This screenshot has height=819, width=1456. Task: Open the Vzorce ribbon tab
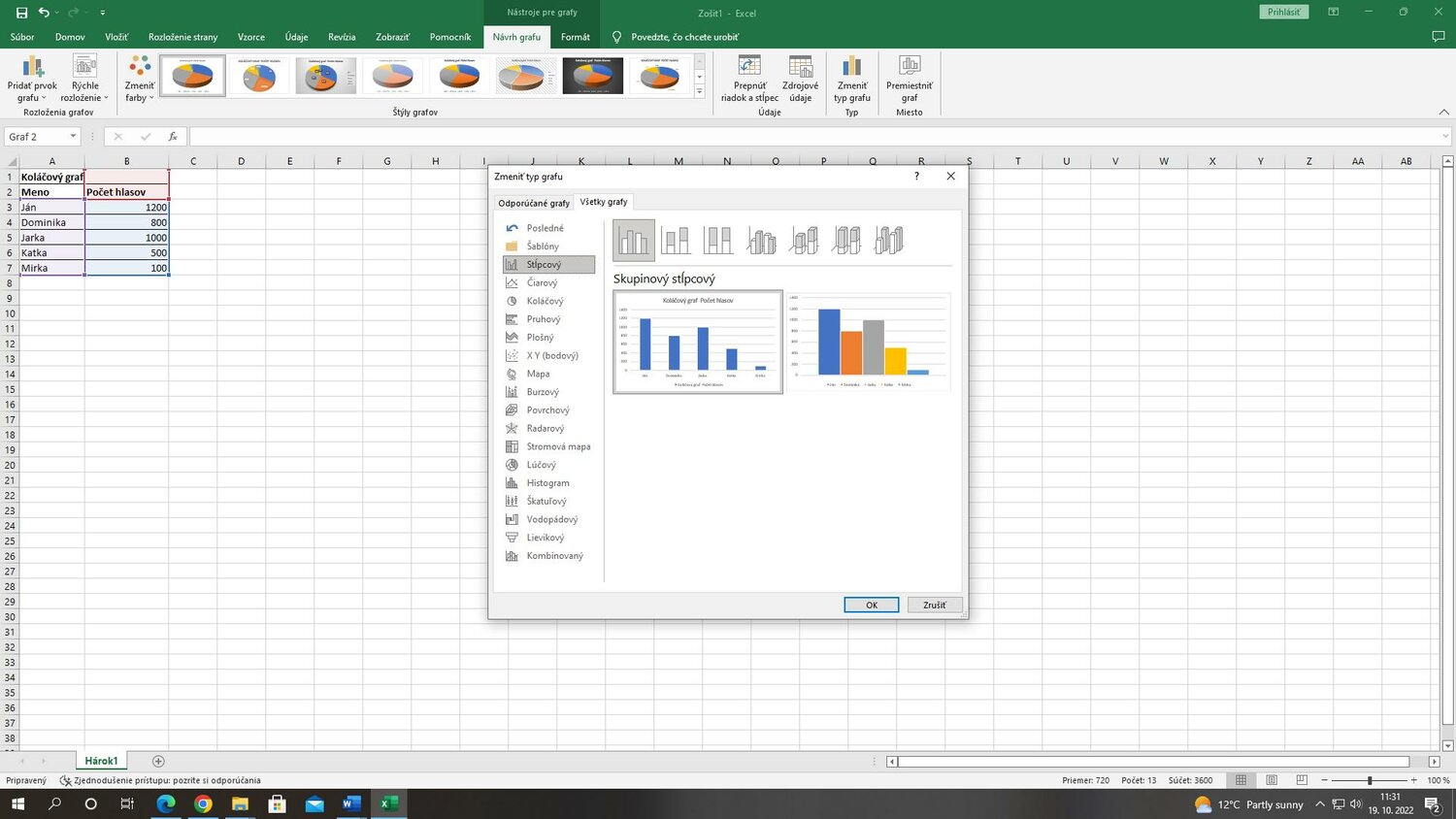pyautogui.click(x=251, y=37)
